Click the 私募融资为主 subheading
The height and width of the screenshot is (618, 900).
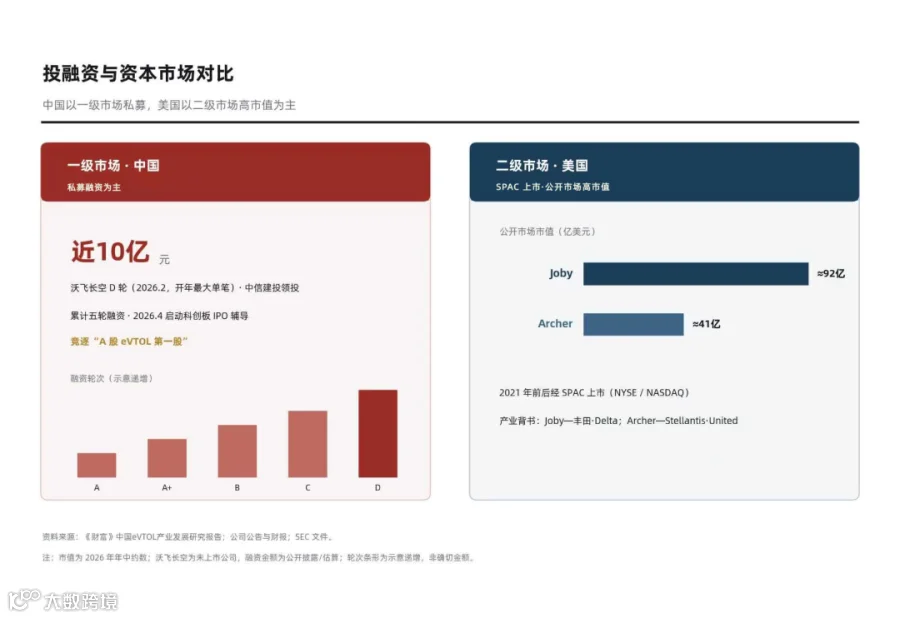click(94, 187)
